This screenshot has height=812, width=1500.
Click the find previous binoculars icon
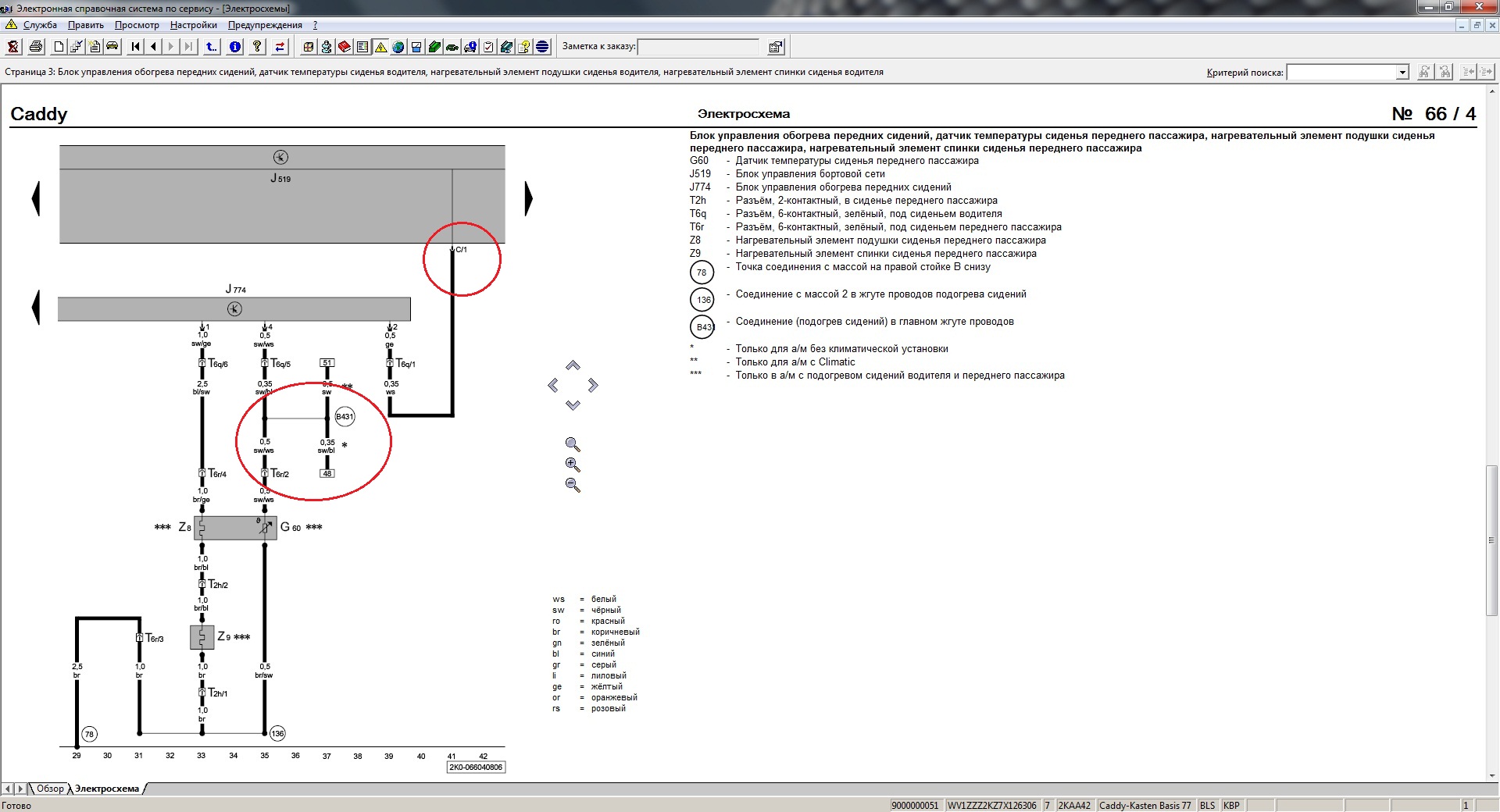1445,72
